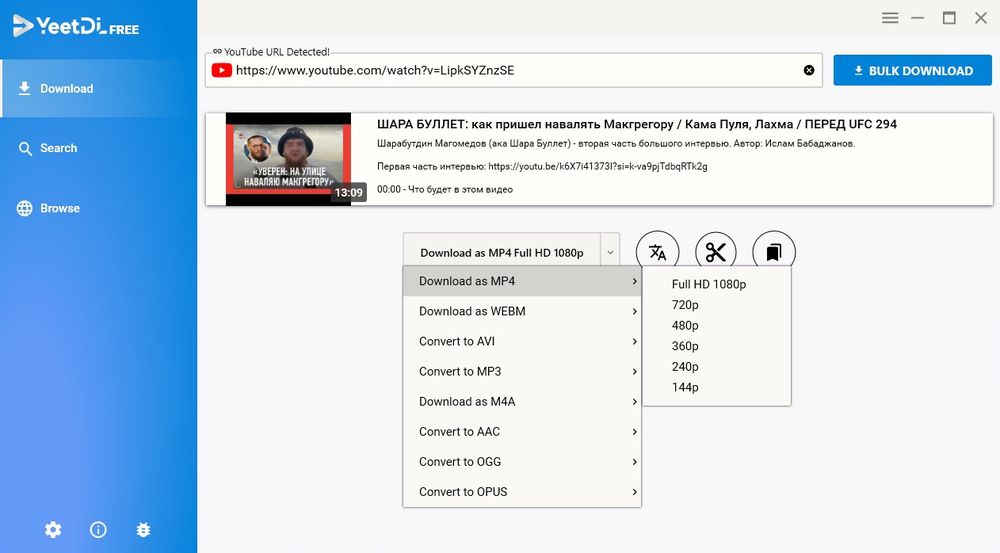Toggle the format dropdown arrow
This screenshot has width=1000, height=553.
point(610,253)
